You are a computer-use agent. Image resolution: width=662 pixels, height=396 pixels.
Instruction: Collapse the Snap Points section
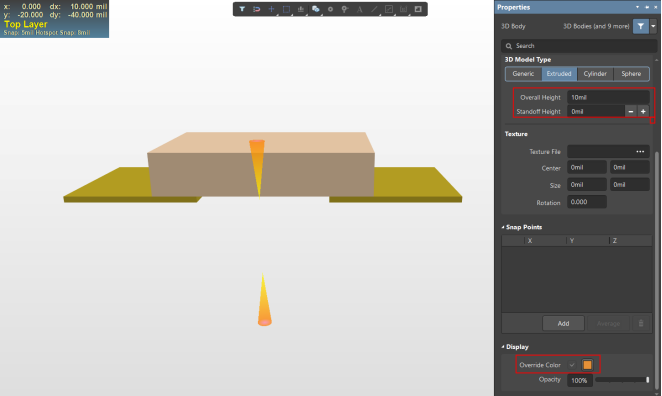point(503,227)
